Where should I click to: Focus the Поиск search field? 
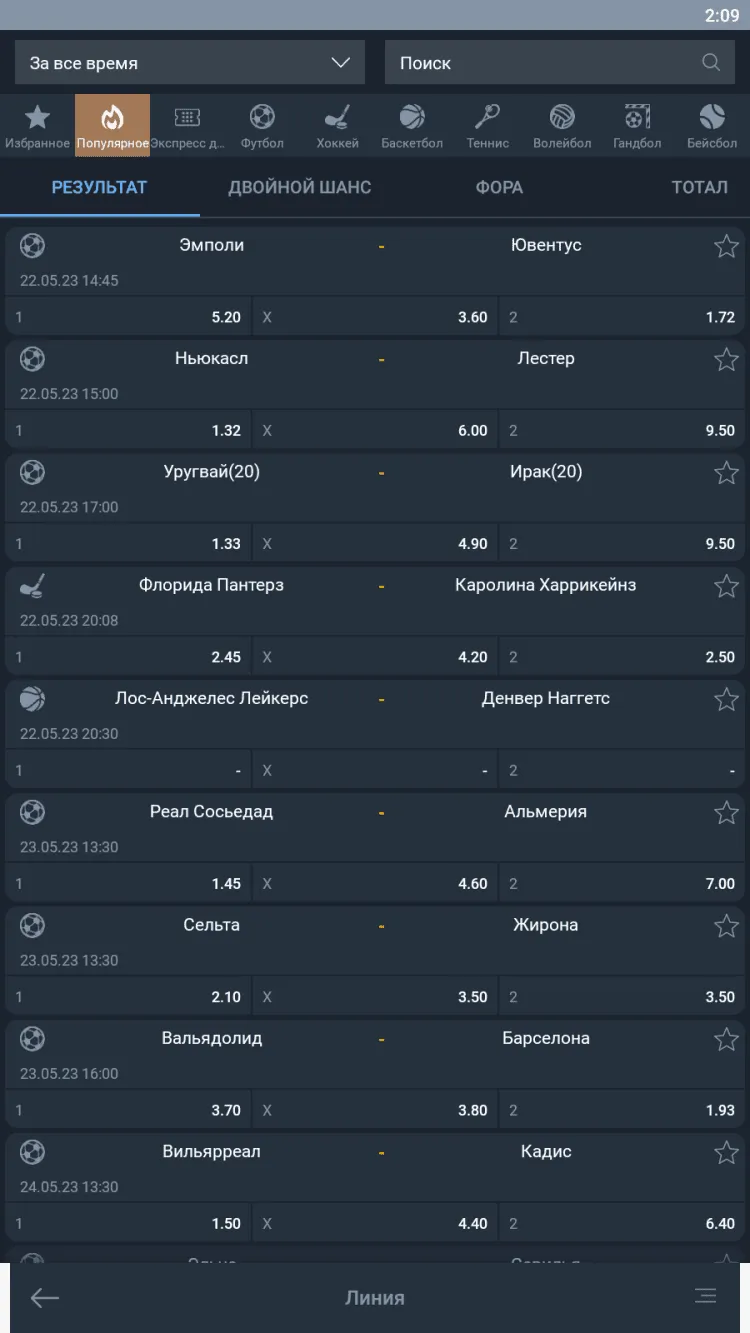click(545, 63)
